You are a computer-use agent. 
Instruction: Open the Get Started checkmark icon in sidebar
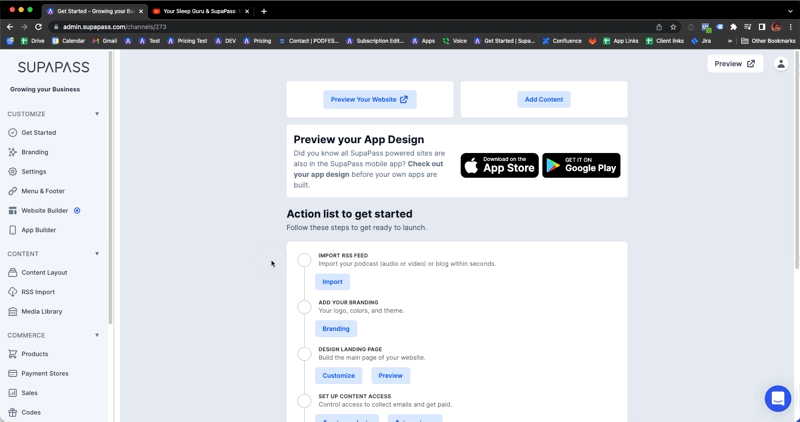(13, 133)
